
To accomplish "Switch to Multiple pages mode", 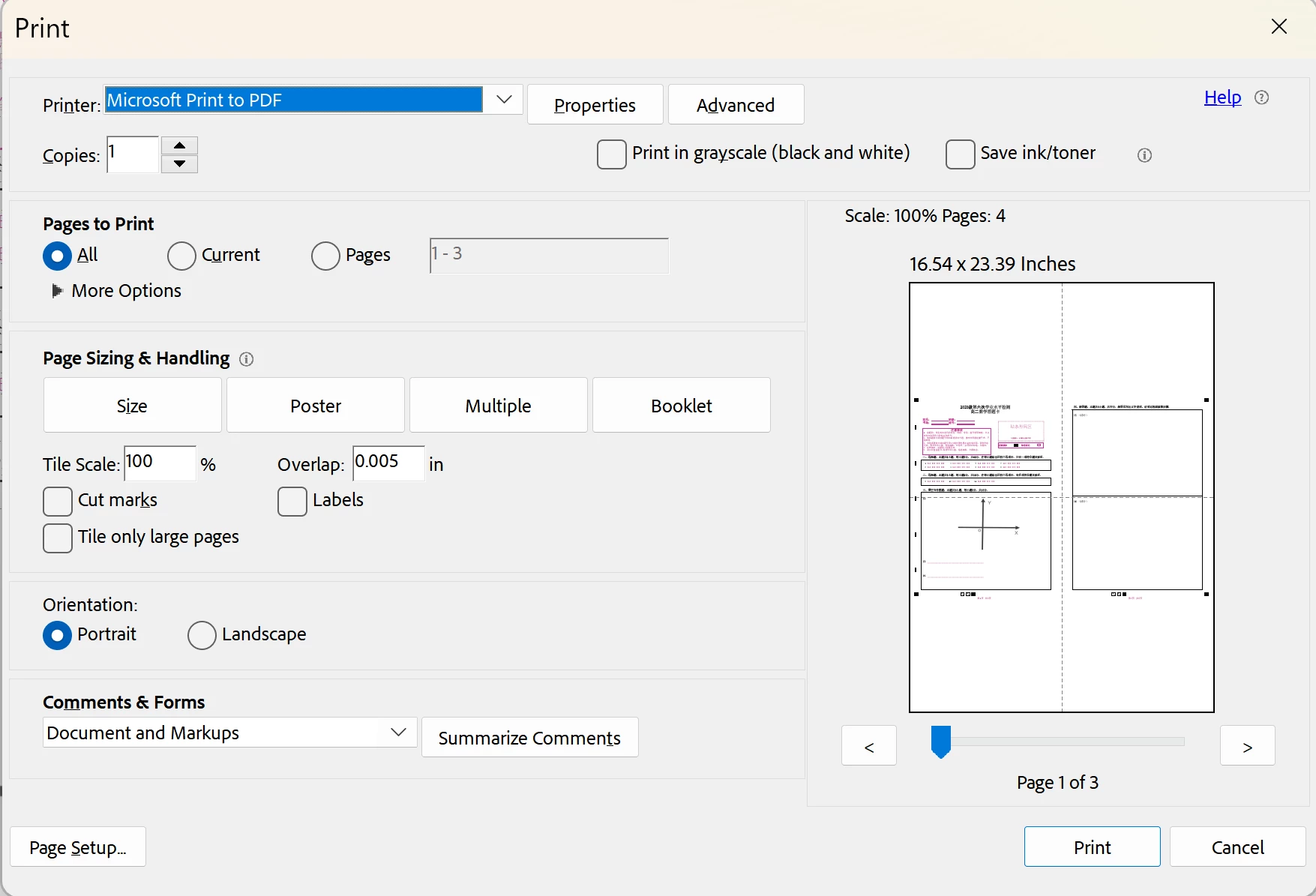I will (499, 406).
